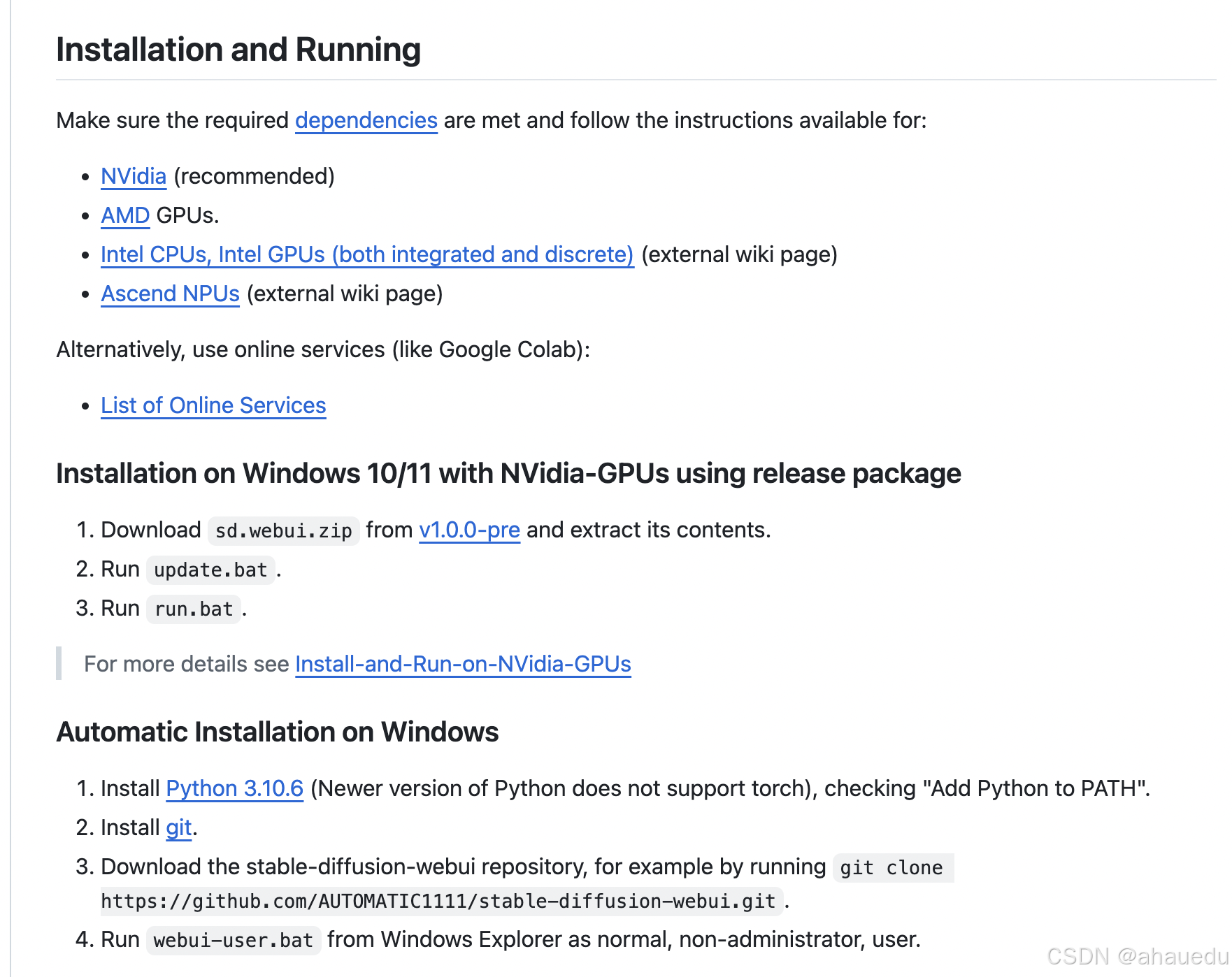Open Intel CPUs, Intel GPUs wiki link
This screenshot has height=977, width=1232.
pos(367,254)
